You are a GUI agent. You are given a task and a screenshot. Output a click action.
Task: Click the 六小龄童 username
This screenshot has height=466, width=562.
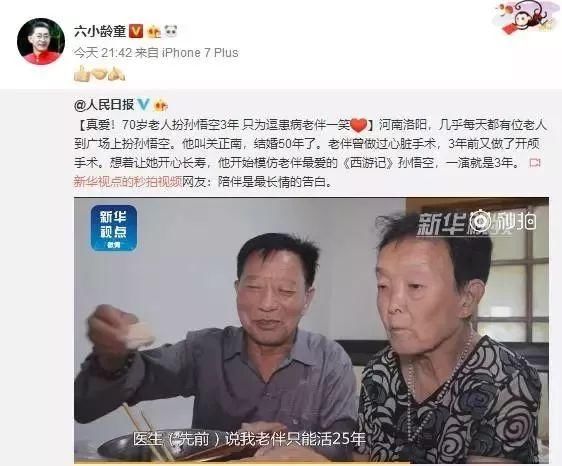pos(100,32)
